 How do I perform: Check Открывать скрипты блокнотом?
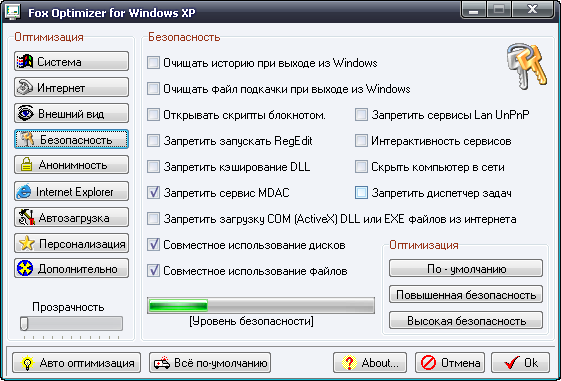tap(153, 115)
